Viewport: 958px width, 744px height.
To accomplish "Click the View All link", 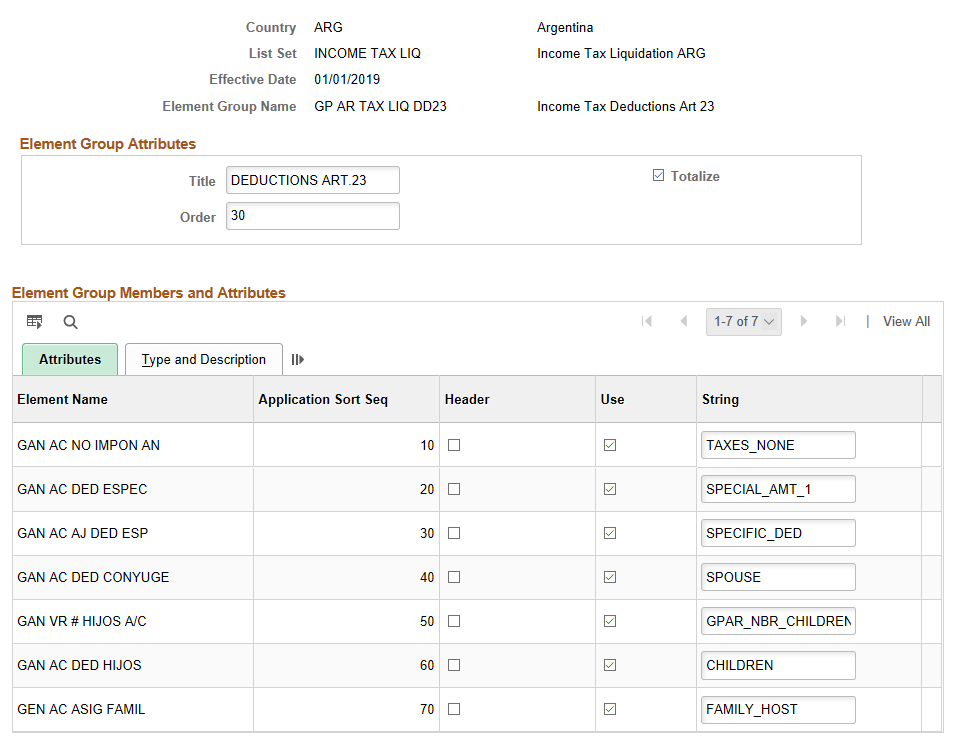I will (906, 321).
